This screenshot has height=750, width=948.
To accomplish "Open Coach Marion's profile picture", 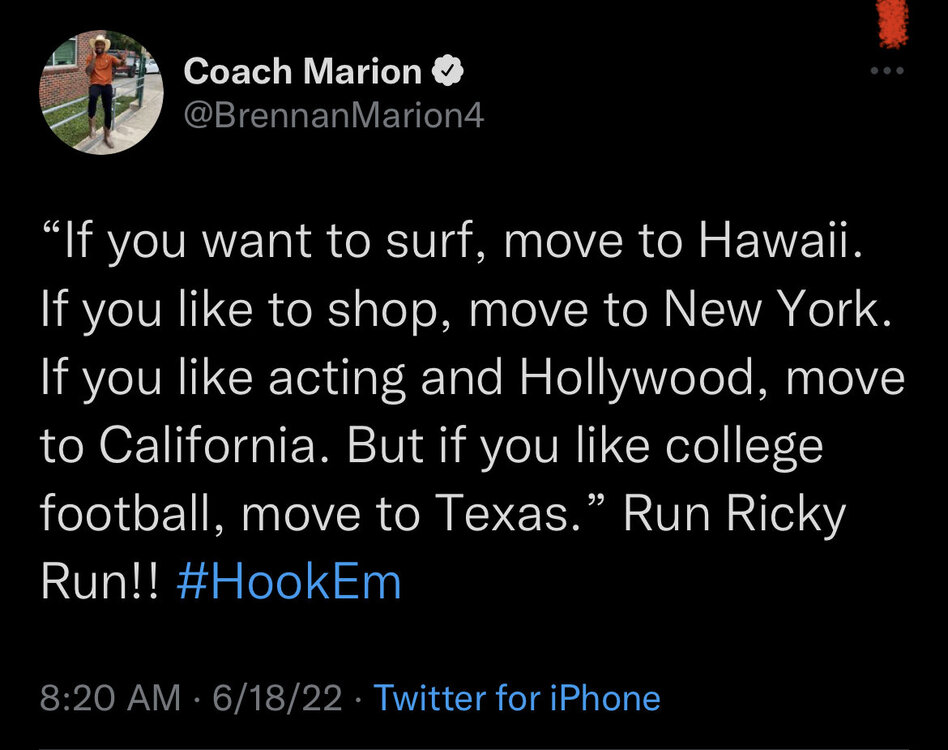I will 101,92.
